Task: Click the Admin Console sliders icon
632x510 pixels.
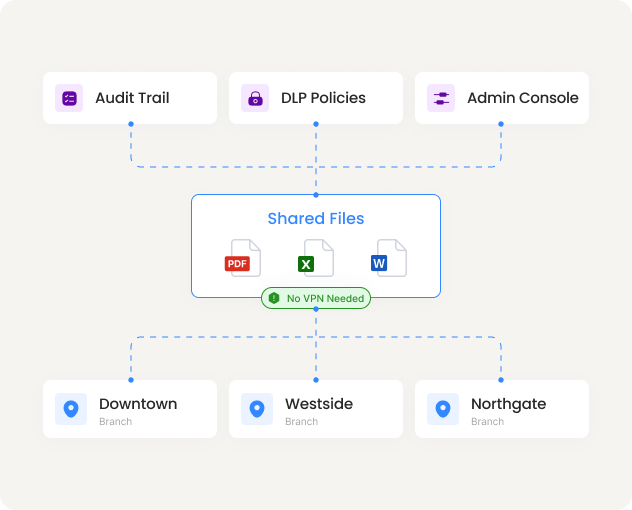Action: (x=441, y=98)
